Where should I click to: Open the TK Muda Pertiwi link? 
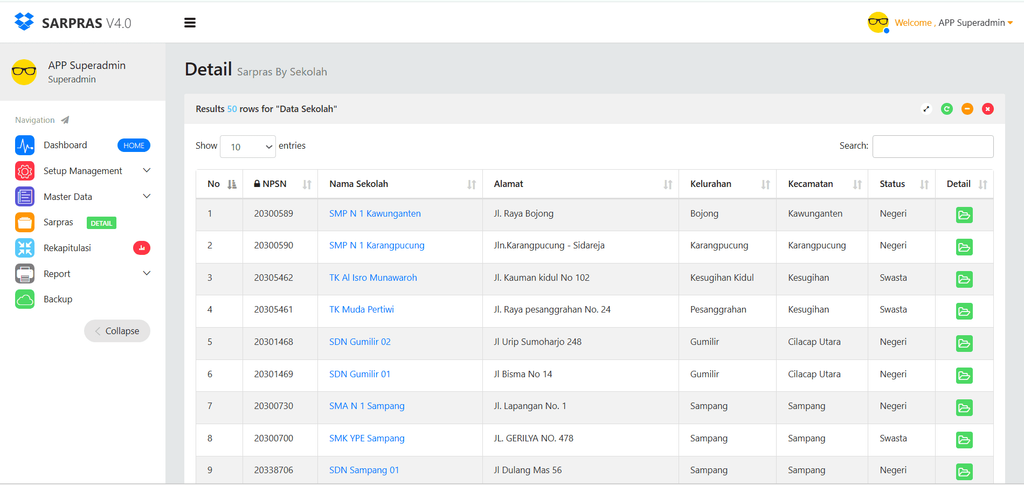pos(362,309)
